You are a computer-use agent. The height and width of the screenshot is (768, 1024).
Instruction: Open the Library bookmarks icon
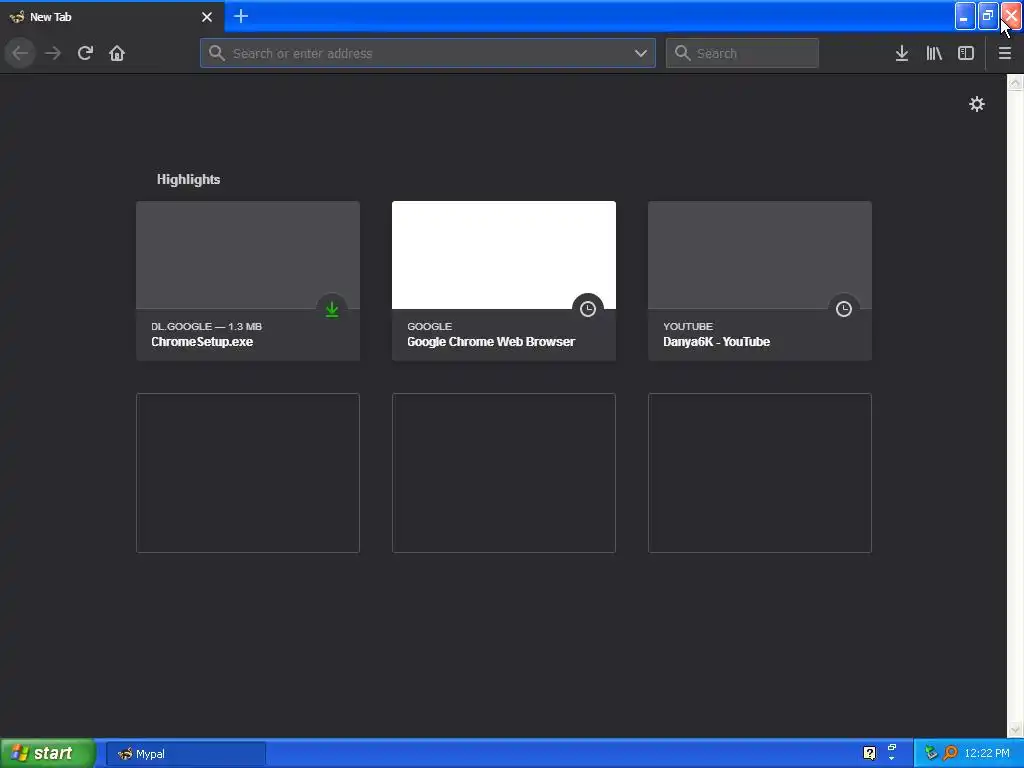(x=934, y=53)
